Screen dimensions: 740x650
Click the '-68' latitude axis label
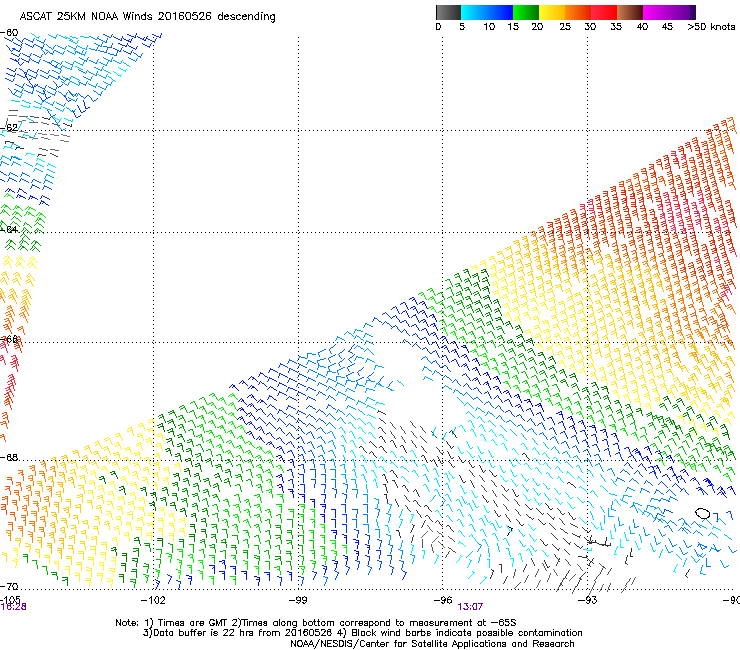[9, 457]
